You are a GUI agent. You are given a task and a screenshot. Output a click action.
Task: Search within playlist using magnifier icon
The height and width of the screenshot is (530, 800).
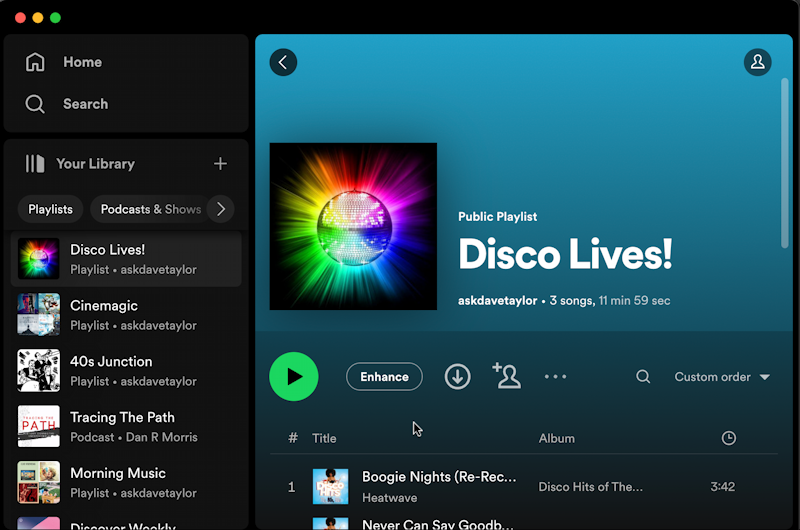643,377
